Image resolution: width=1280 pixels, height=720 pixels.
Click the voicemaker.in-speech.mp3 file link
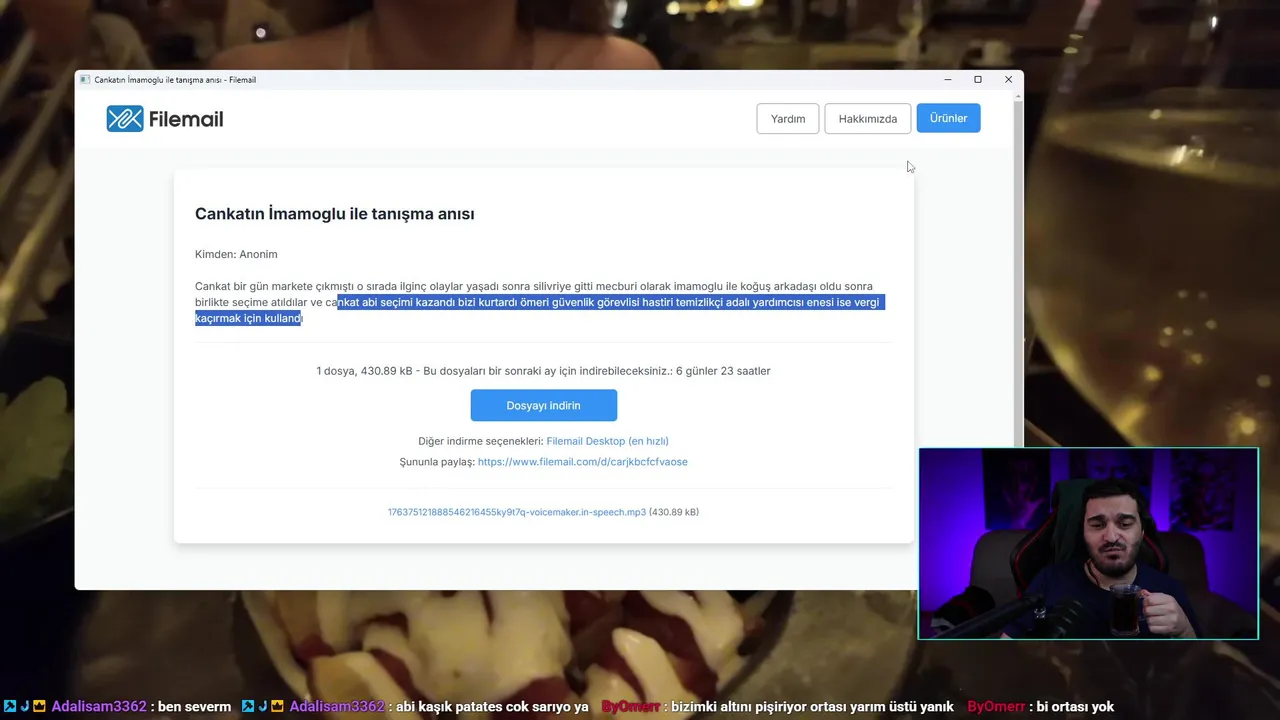[517, 512]
